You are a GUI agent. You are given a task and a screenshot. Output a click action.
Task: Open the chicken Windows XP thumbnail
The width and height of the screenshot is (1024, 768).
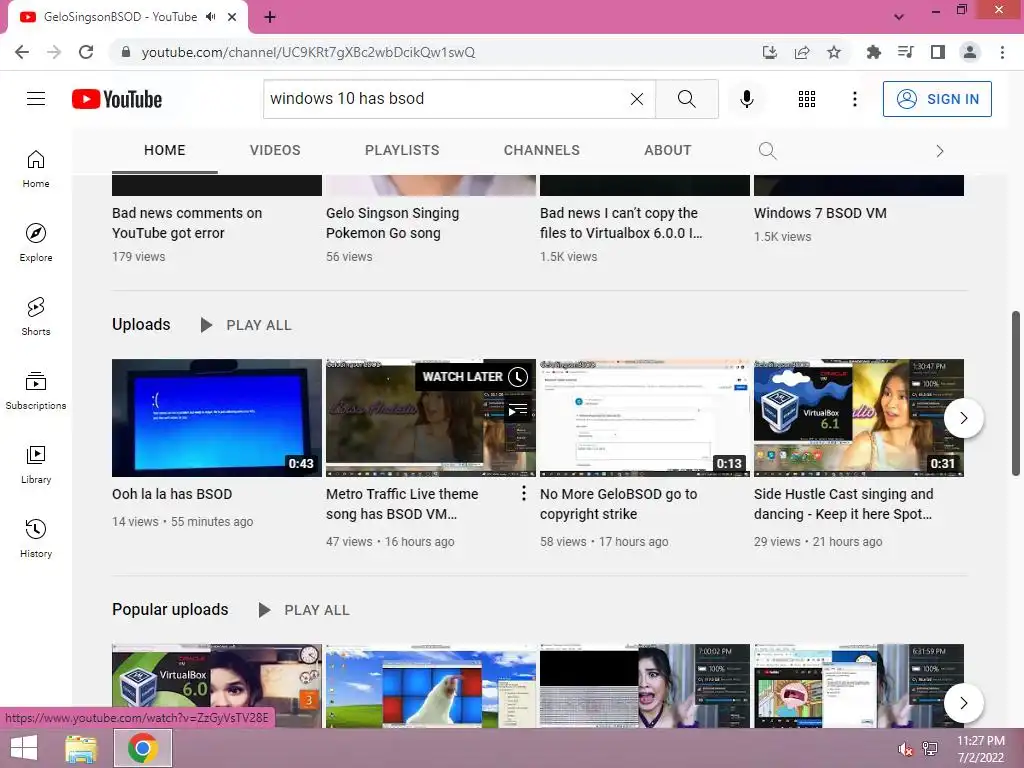(x=431, y=686)
